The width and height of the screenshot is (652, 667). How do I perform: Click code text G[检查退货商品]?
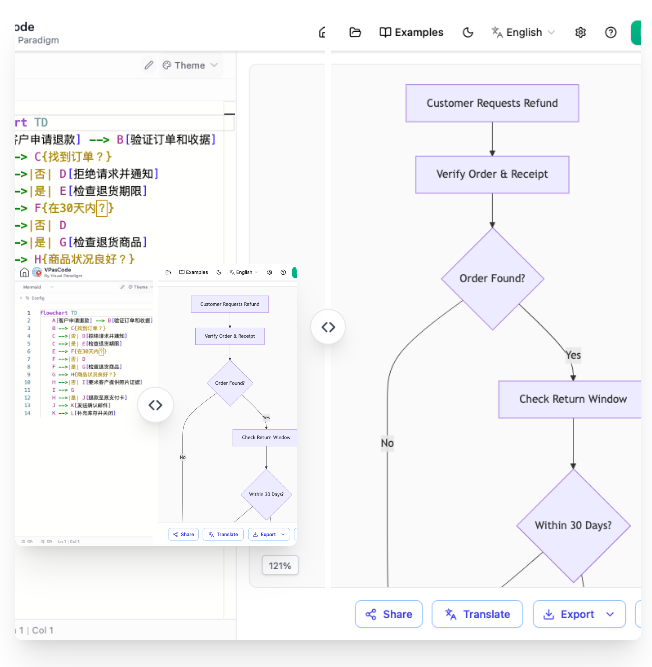(103, 242)
